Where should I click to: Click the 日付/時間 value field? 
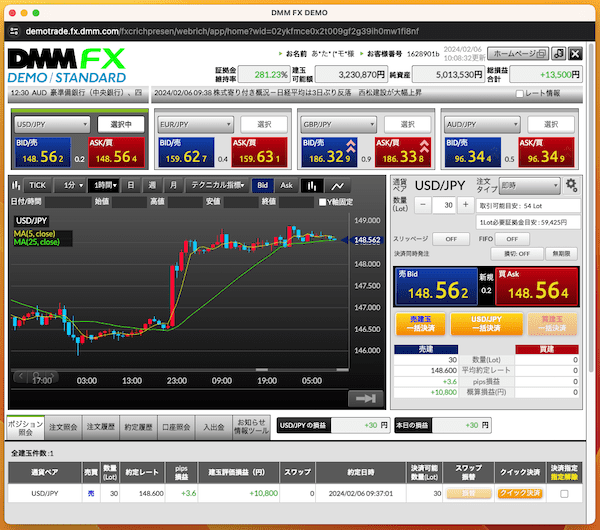(x=68, y=202)
